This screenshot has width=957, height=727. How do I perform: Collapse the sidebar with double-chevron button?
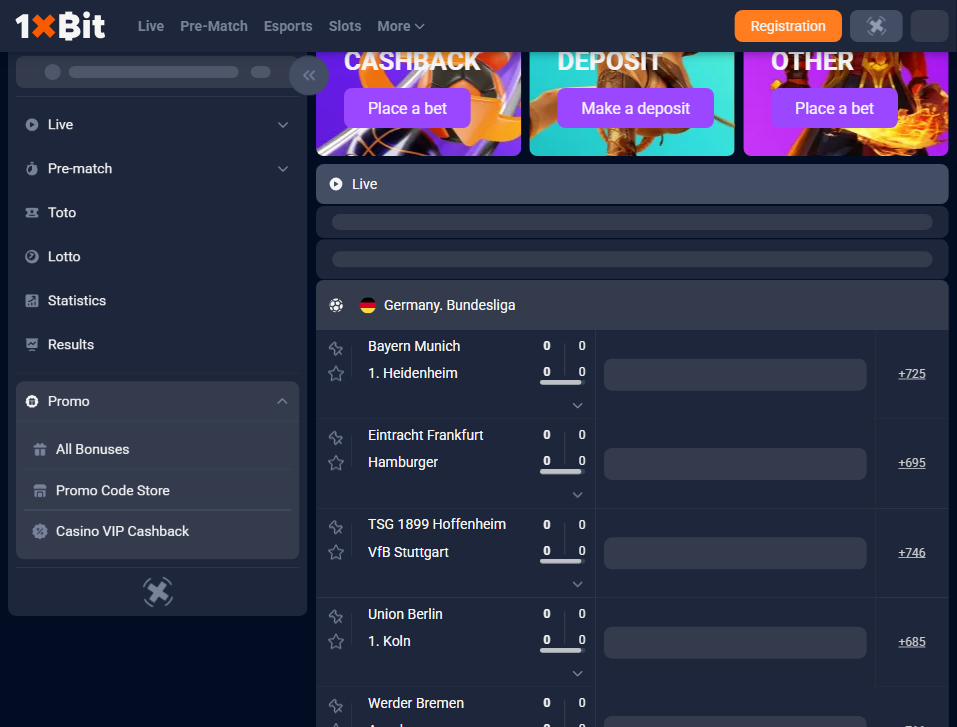coord(309,75)
